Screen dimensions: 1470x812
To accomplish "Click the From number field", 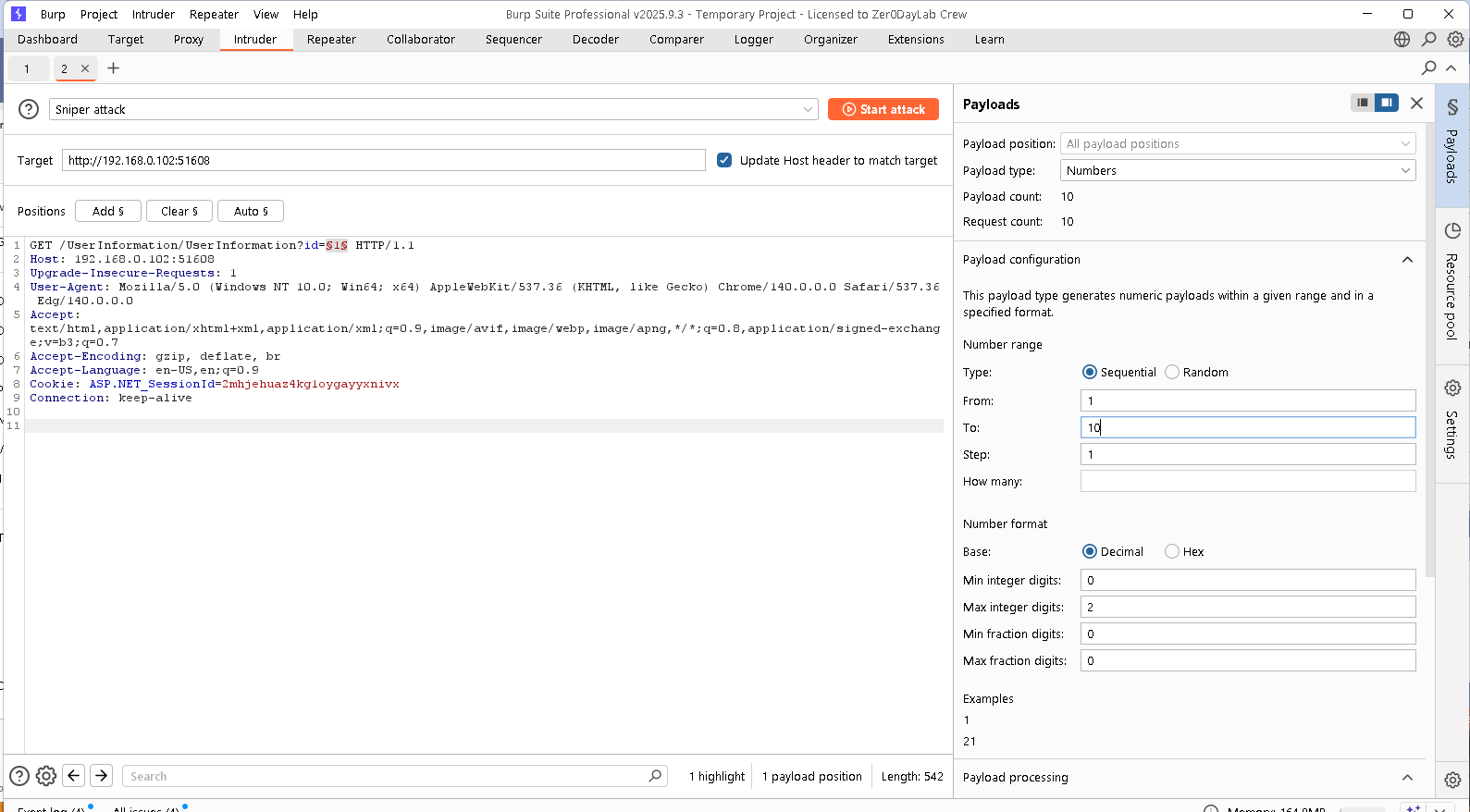I will (1248, 400).
